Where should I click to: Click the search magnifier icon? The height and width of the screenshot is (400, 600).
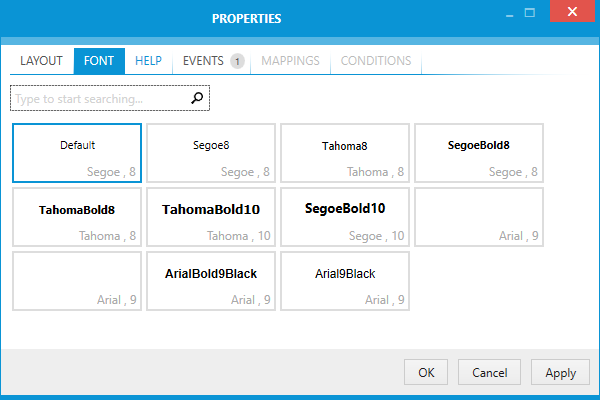[x=197, y=98]
